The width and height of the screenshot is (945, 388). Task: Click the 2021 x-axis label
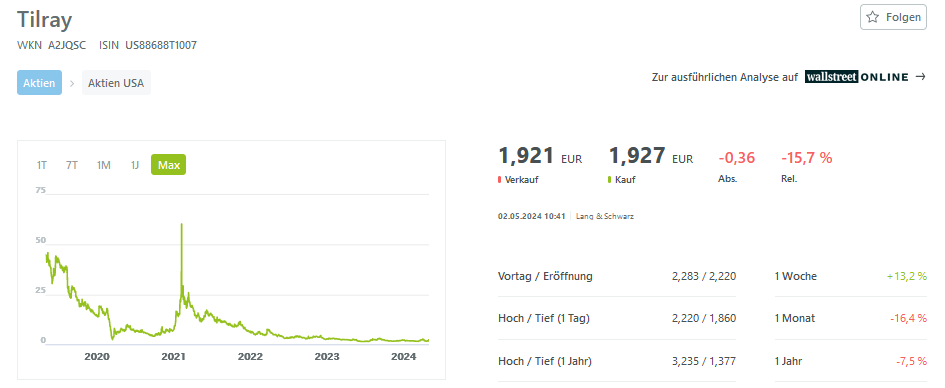(x=174, y=356)
